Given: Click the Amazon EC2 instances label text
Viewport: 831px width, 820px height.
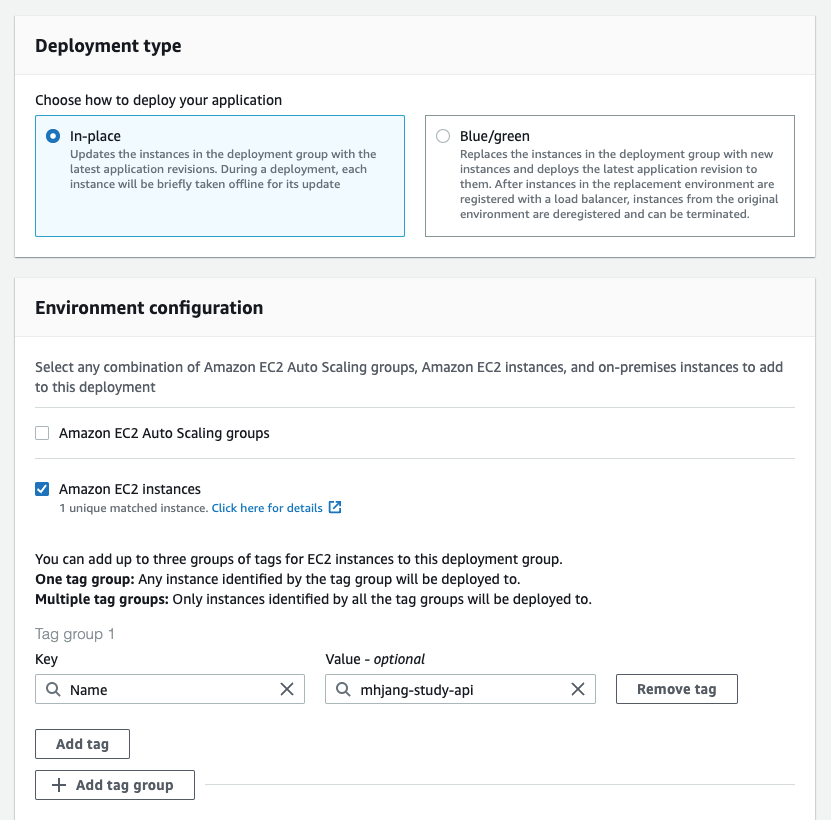Looking at the screenshot, I should coord(130,489).
